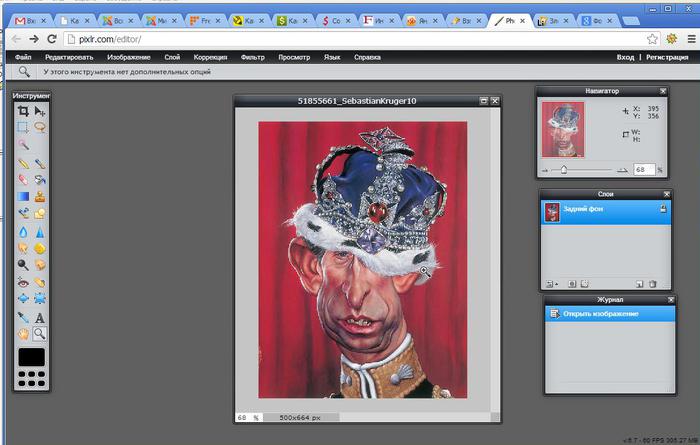Select the Move tool
Image resolution: width=700 pixels, height=445 pixels.
pyautogui.click(x=40, y=111)
